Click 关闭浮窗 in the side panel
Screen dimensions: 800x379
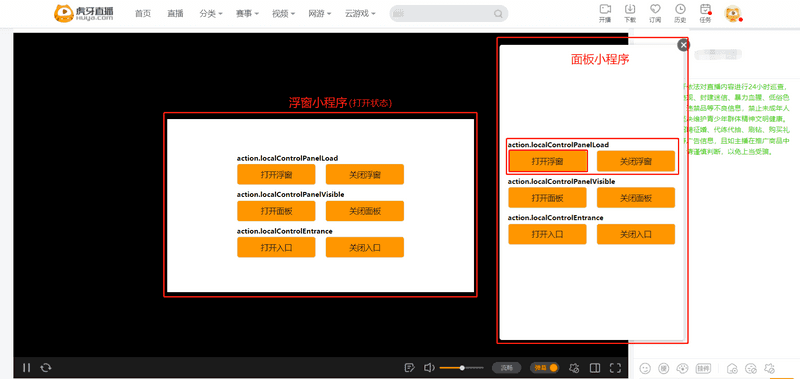(636, 162)
